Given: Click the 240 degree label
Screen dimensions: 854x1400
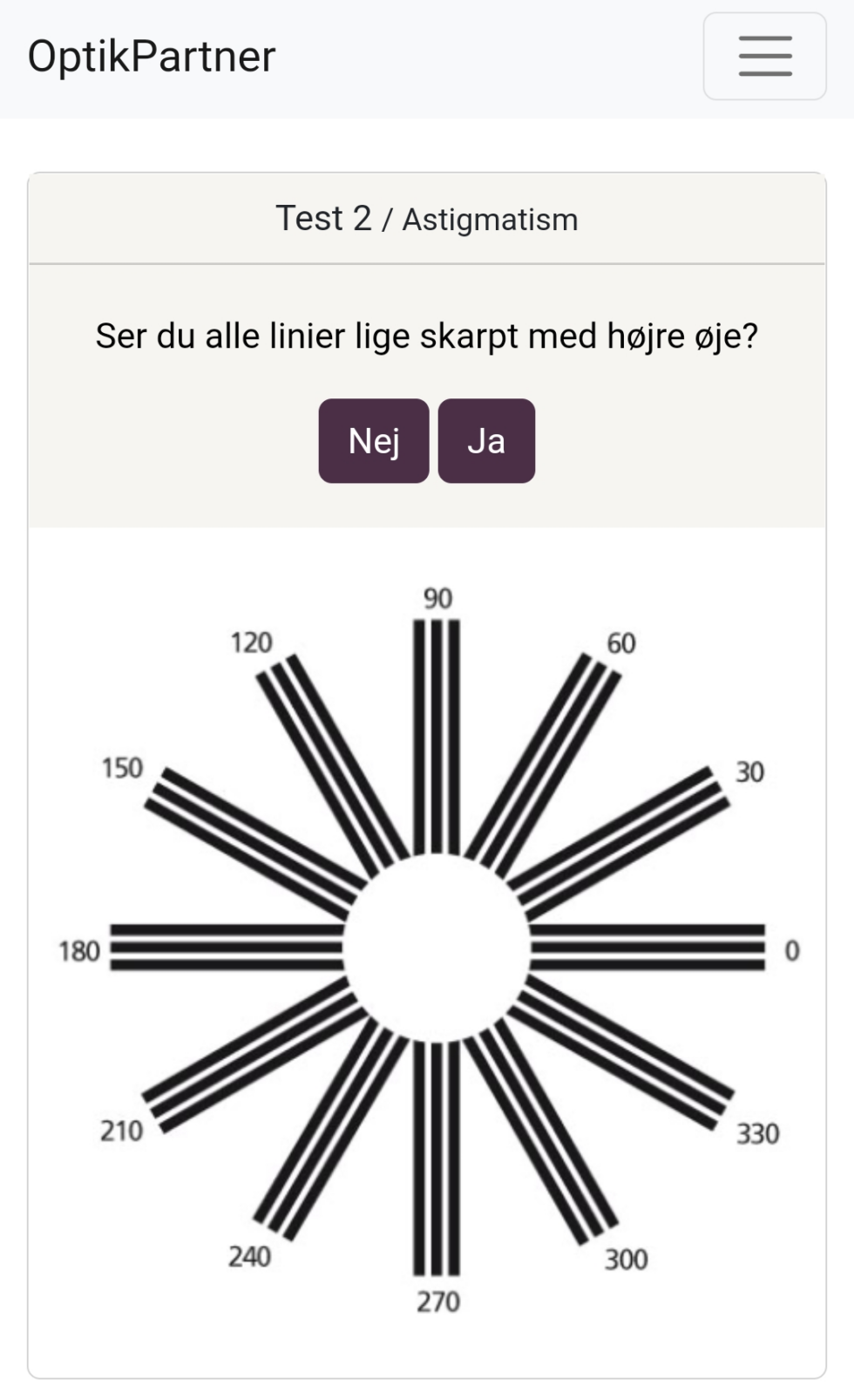Looking at the screenshot, I should [x=251, y=1258].
